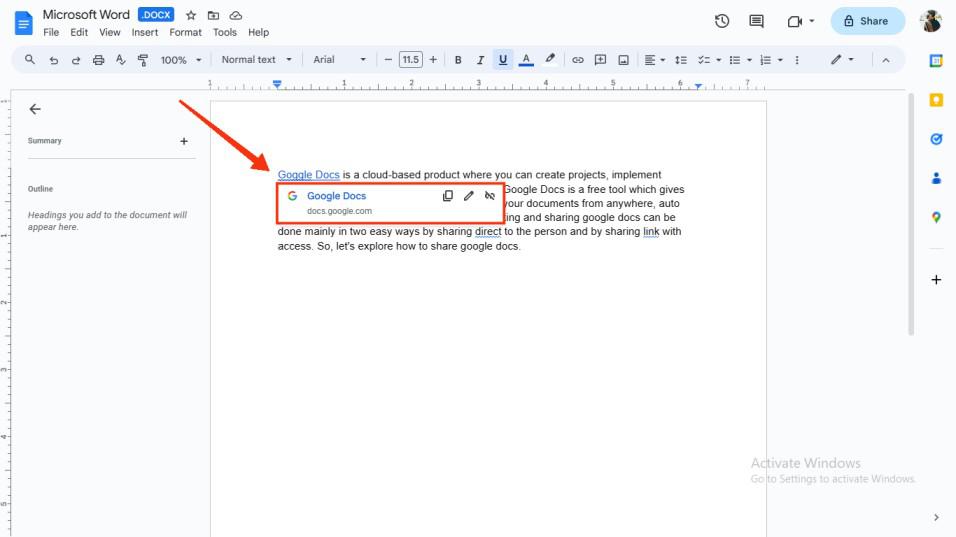The image size is (956, 537).
Task: Open the Format menu
Action: click(185, 32)
